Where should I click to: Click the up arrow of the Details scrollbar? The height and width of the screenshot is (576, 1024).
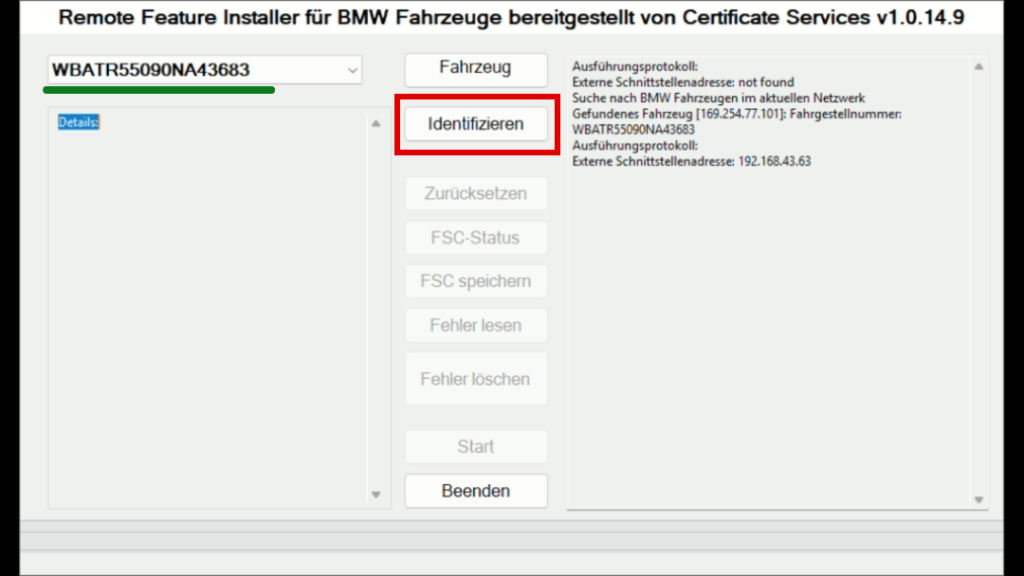pos(376,125)
